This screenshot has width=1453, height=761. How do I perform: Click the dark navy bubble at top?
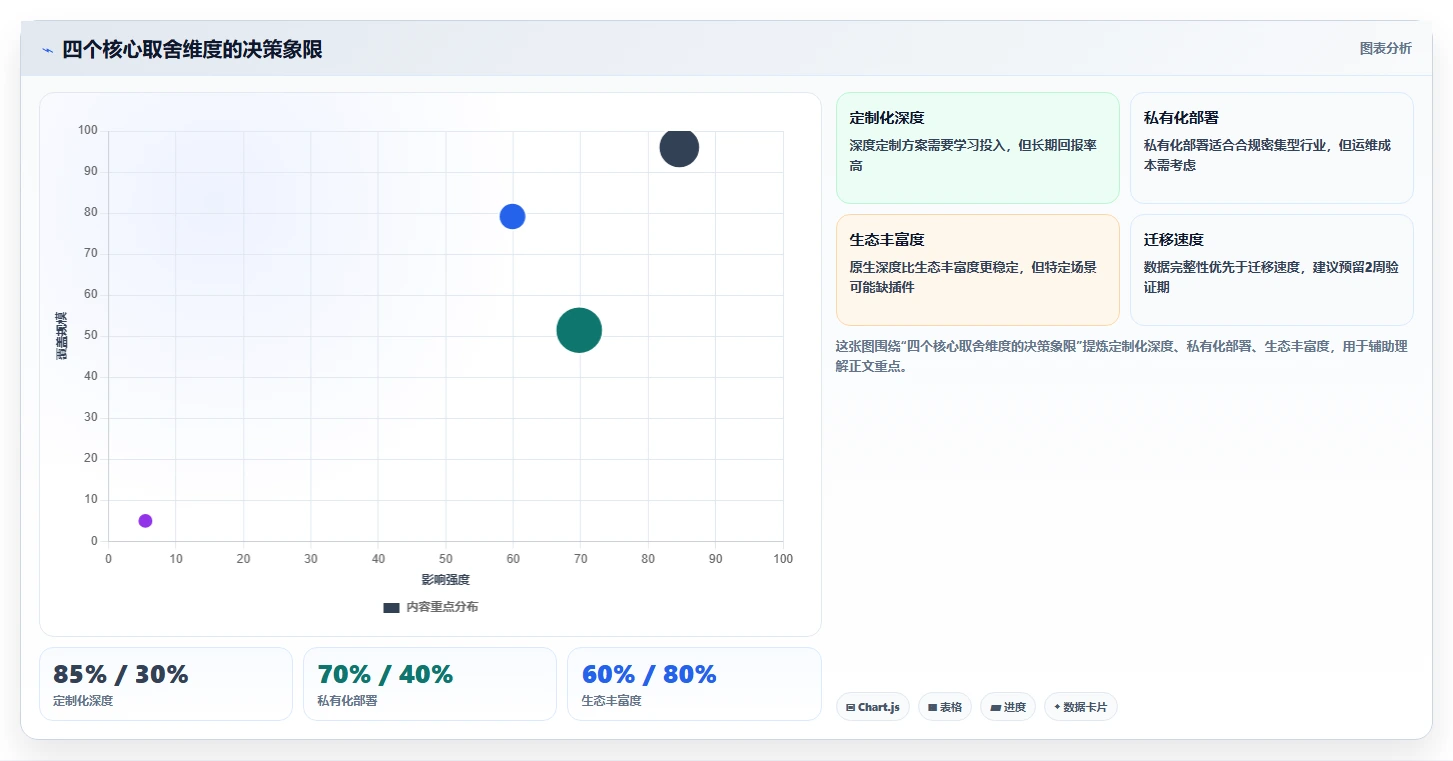(679, 148)
